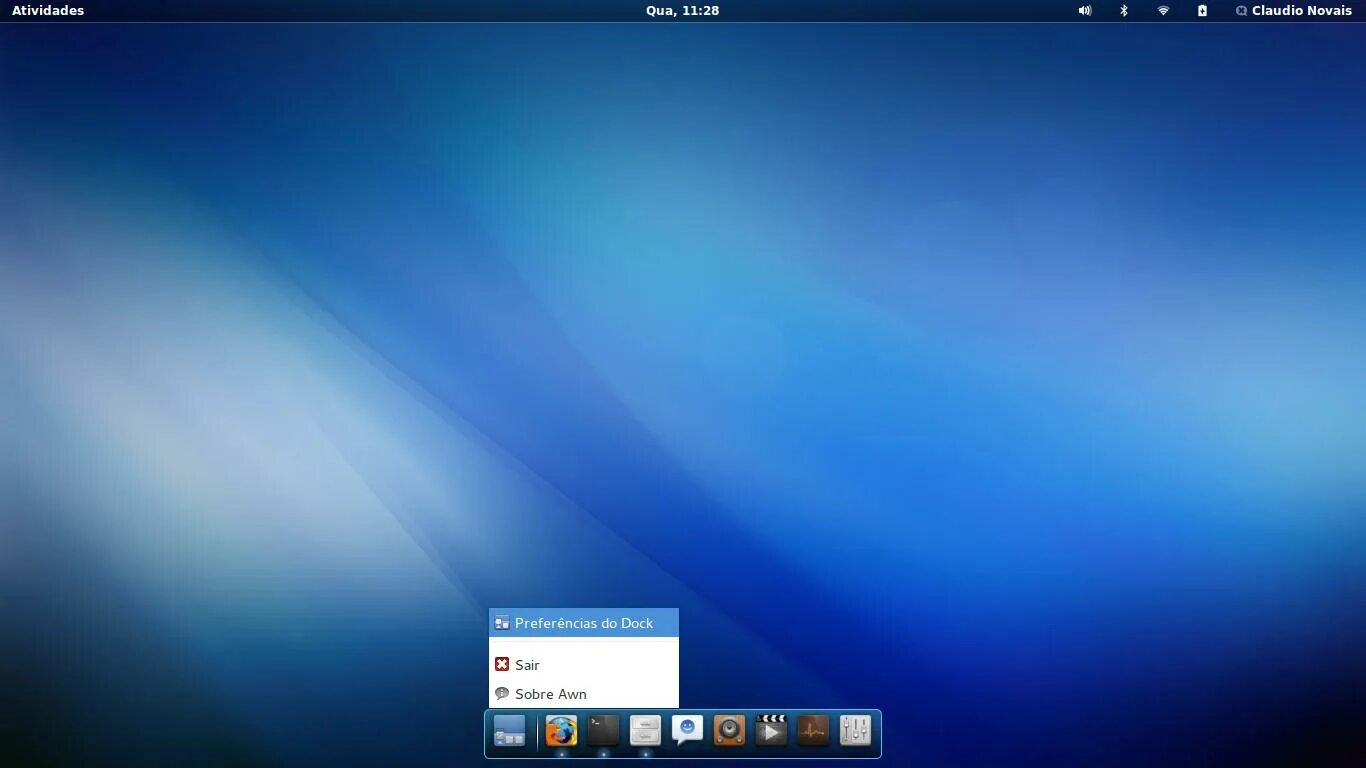Open the volume mixer icon in dock
This screenshot has height=768, width=1366.
tap(855, 732)
